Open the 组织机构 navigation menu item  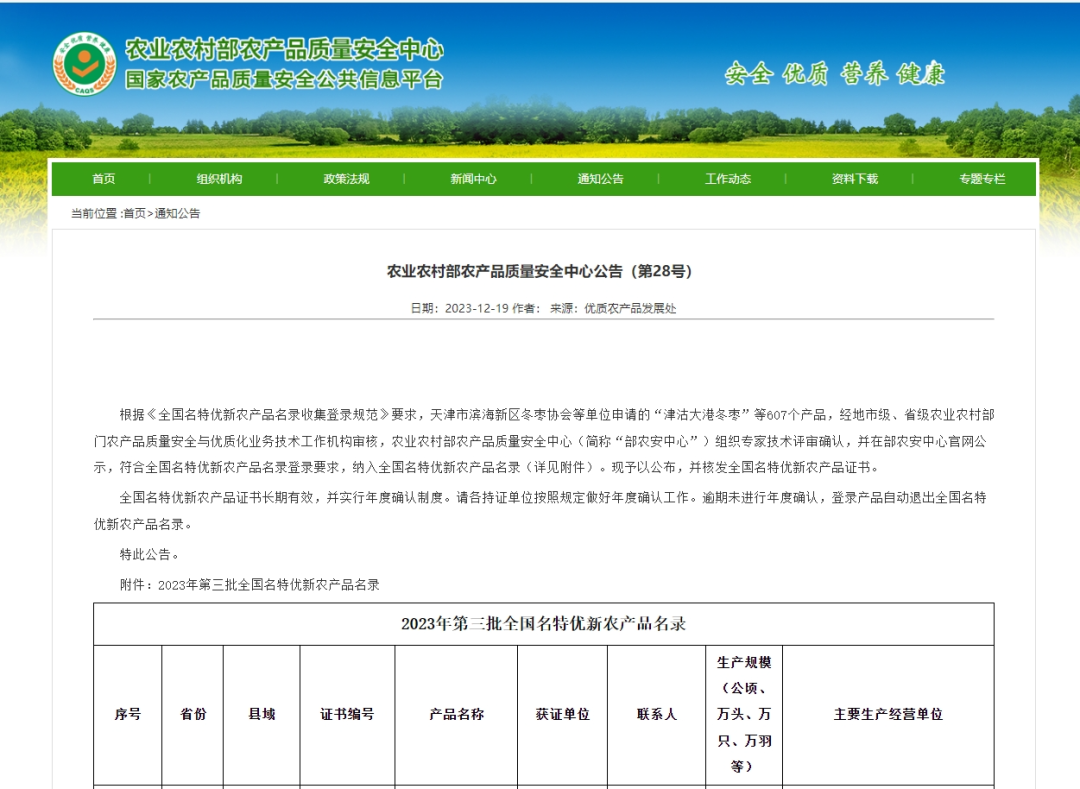tap(220, 179)
